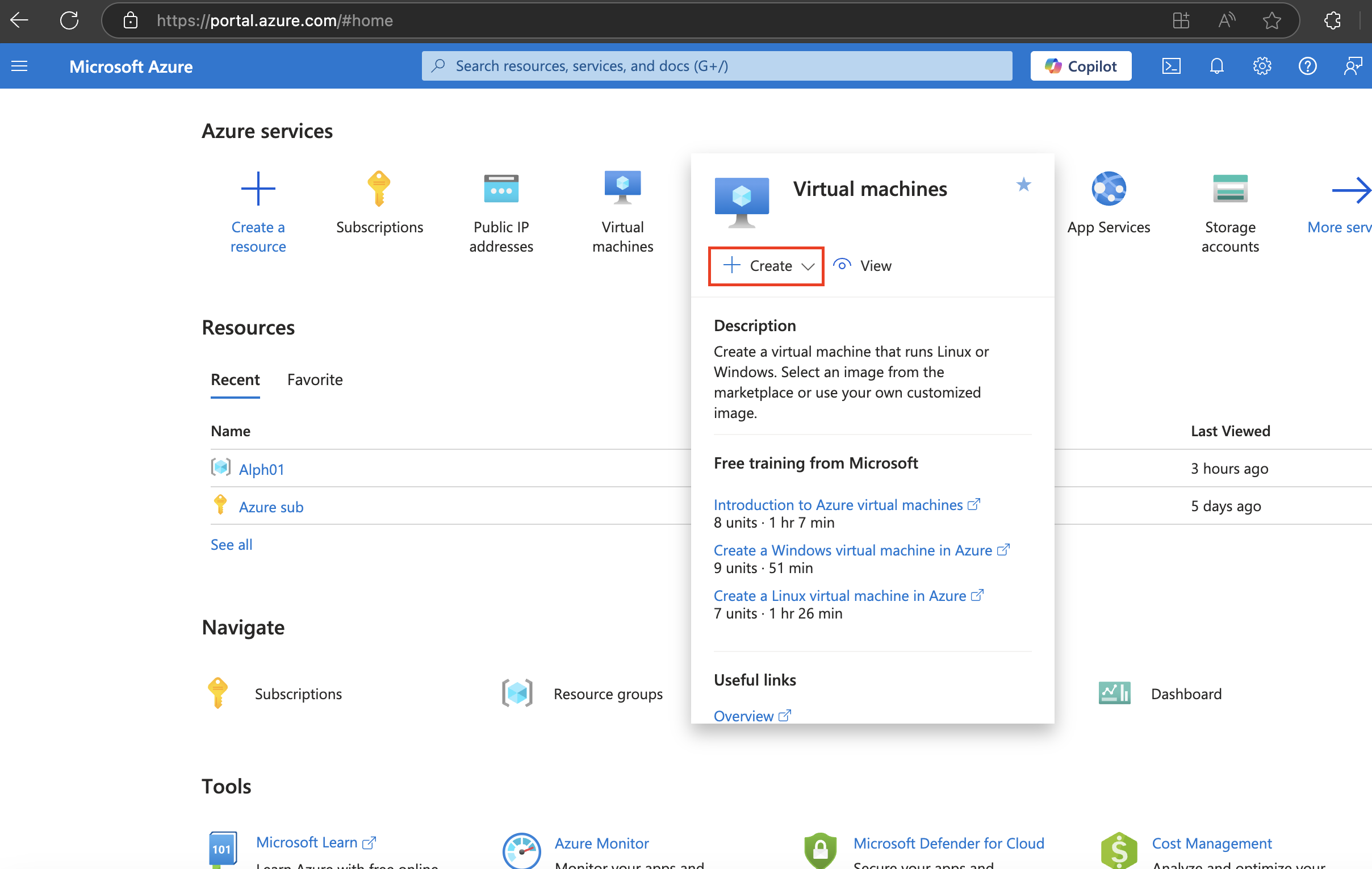Click the Dashboard chart icon under Navigate
The image size is (1372, 869).
(x=1114, y=693)
